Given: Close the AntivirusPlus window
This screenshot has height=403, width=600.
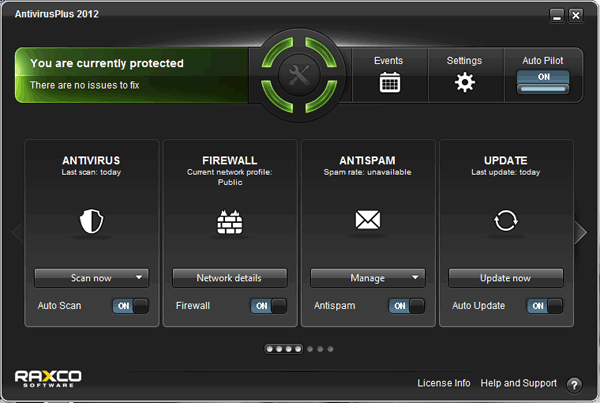Looking at the screenshot, I should (576, 16).
